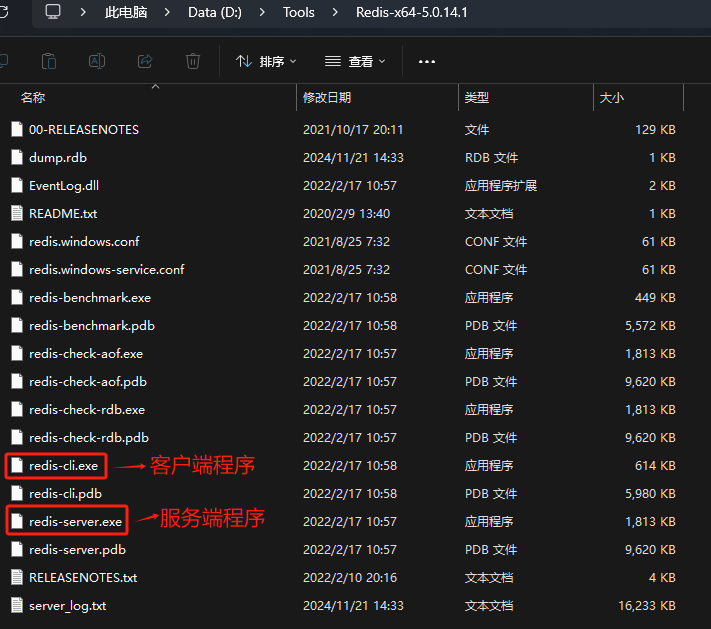This screenshot has height=629, width=711.
Task: Click the RDB 文件 type cell
Action: point(491,158)
